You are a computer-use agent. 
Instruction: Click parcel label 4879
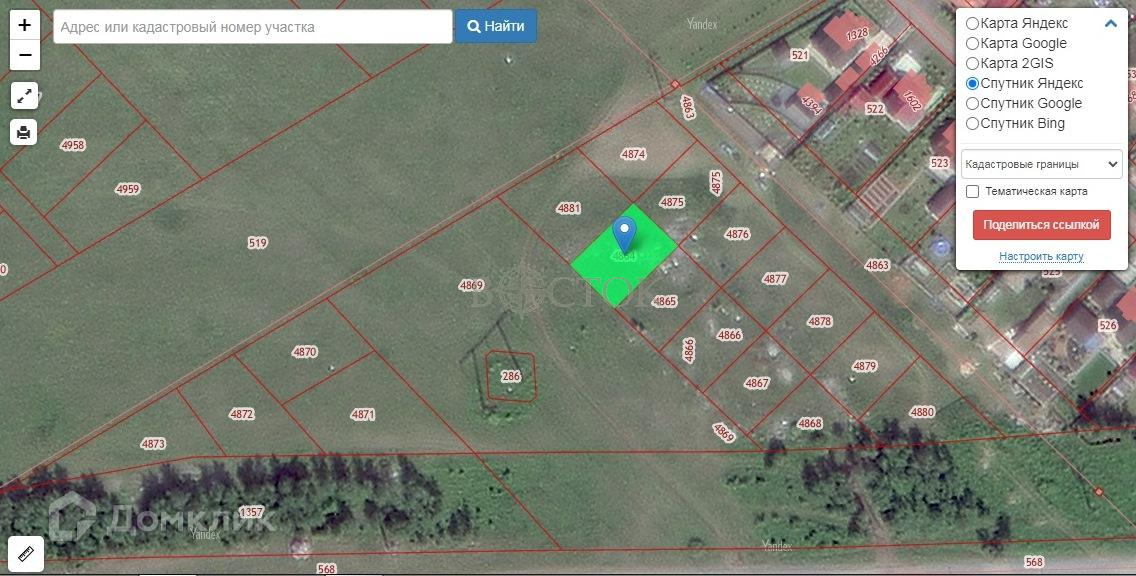click(864, 367)
